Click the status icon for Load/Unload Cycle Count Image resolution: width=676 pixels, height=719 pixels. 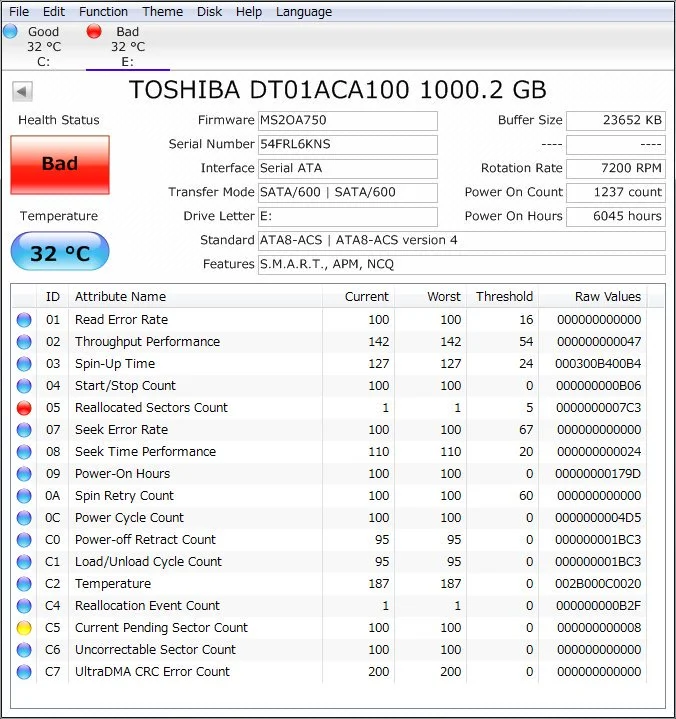tap(24, 562)
